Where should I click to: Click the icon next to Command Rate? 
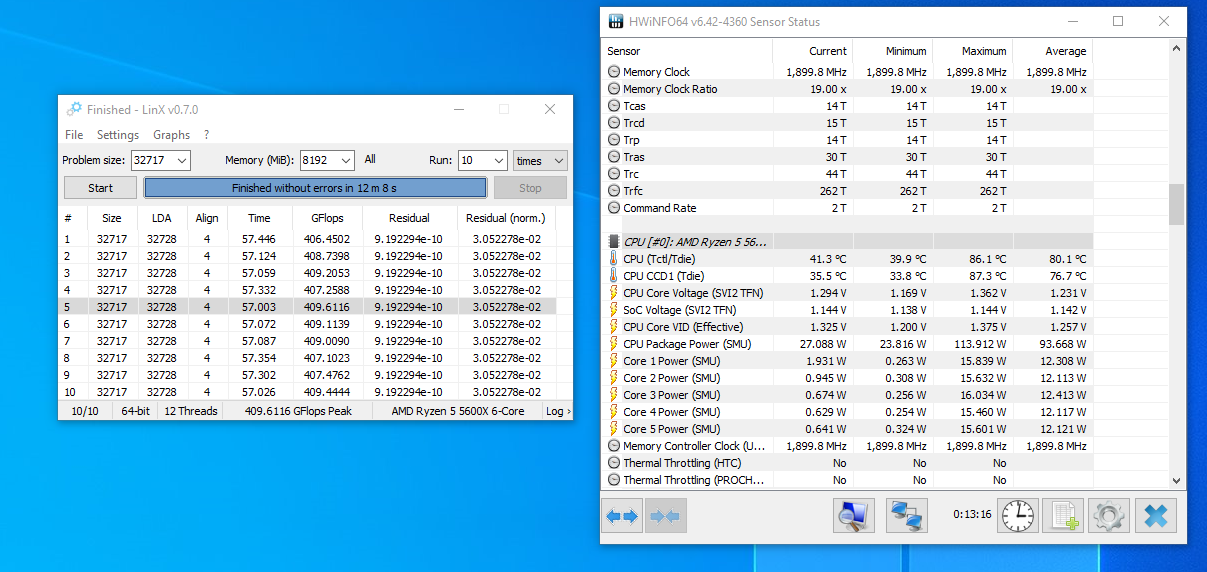point(614,208)
